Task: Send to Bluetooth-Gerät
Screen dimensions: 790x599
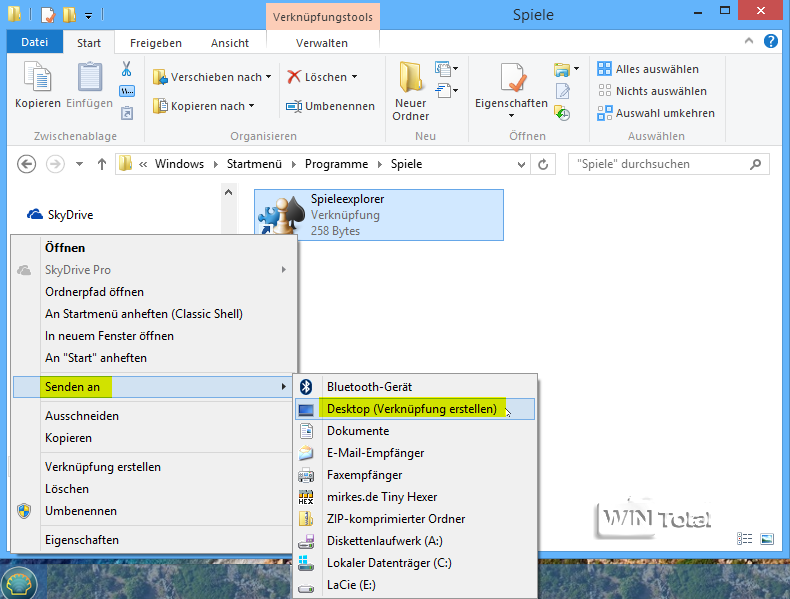Action: coord(415,387)
